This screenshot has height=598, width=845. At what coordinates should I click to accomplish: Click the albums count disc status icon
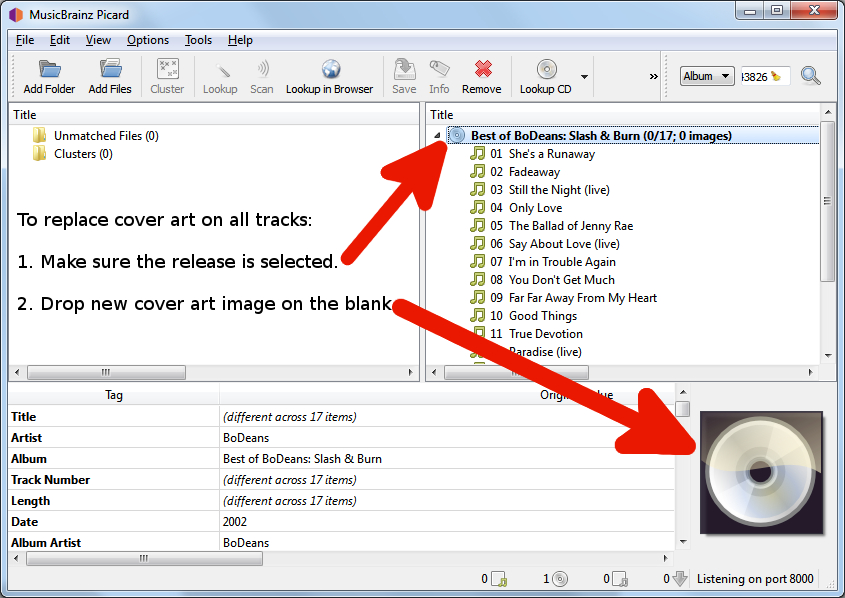coord(560,579)
